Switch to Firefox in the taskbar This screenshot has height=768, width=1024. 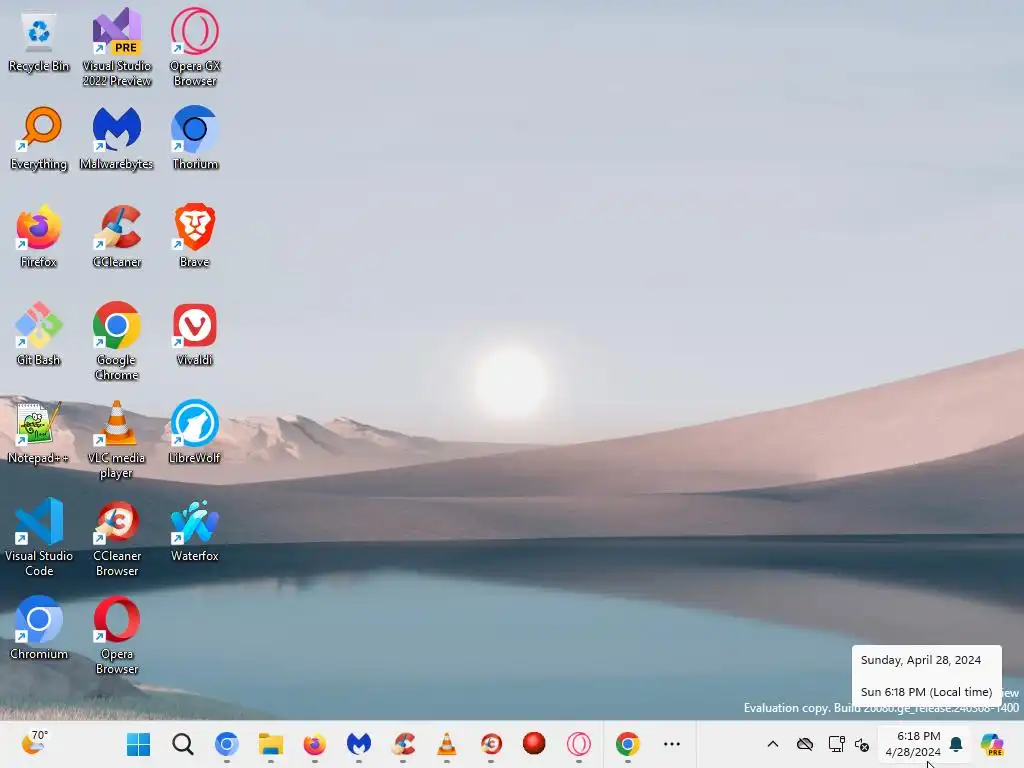315,744
